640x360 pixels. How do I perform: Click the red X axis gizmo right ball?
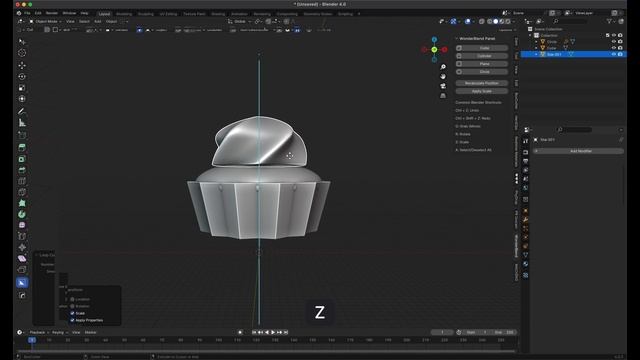pyautogui.click(x=444, y=49)
